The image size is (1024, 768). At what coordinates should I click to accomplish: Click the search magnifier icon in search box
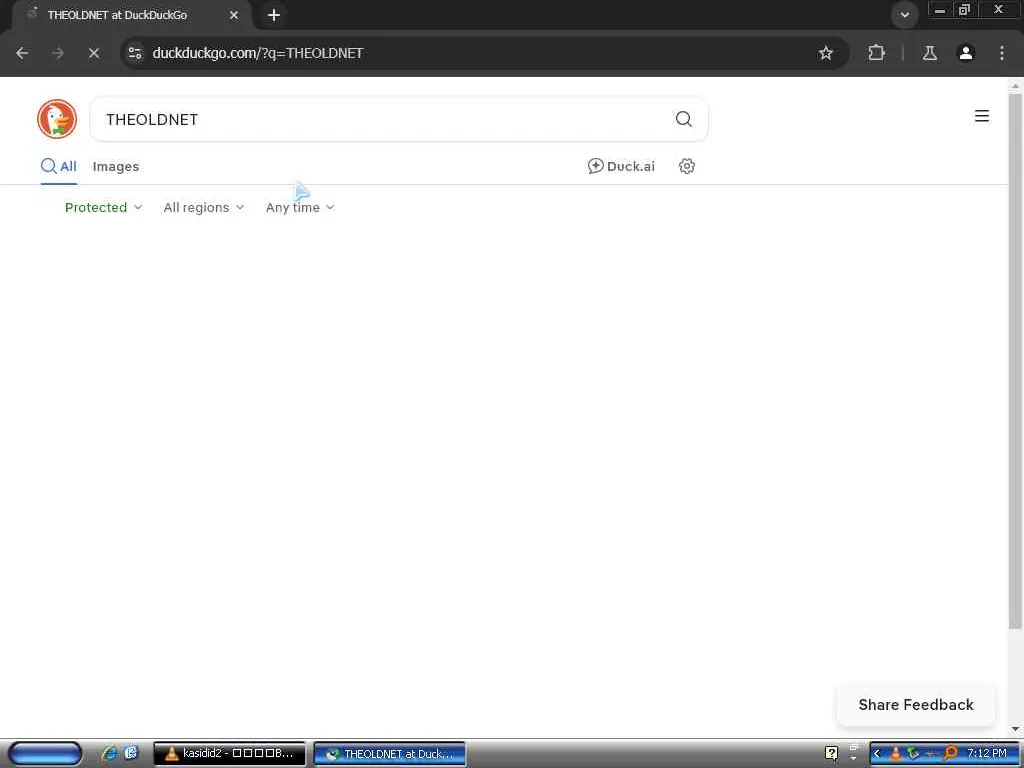coord(683,119)
